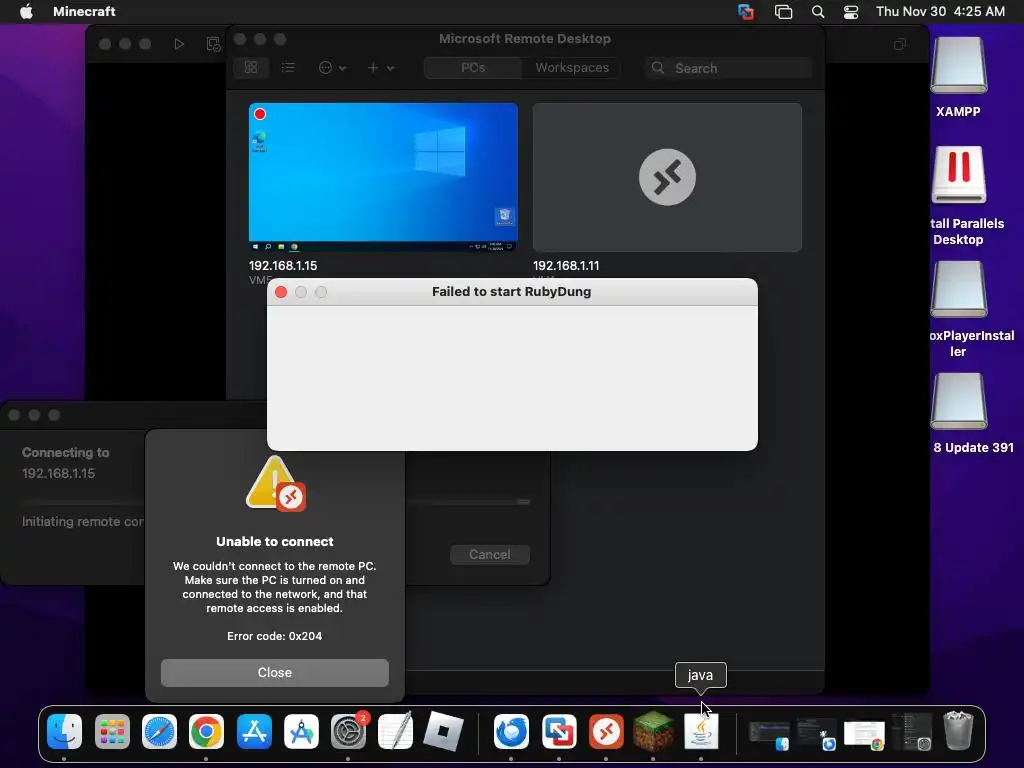Close the Failed to start RubyDung window
The width and height of the screenshot is (1024, 768).
pos(281,292)
